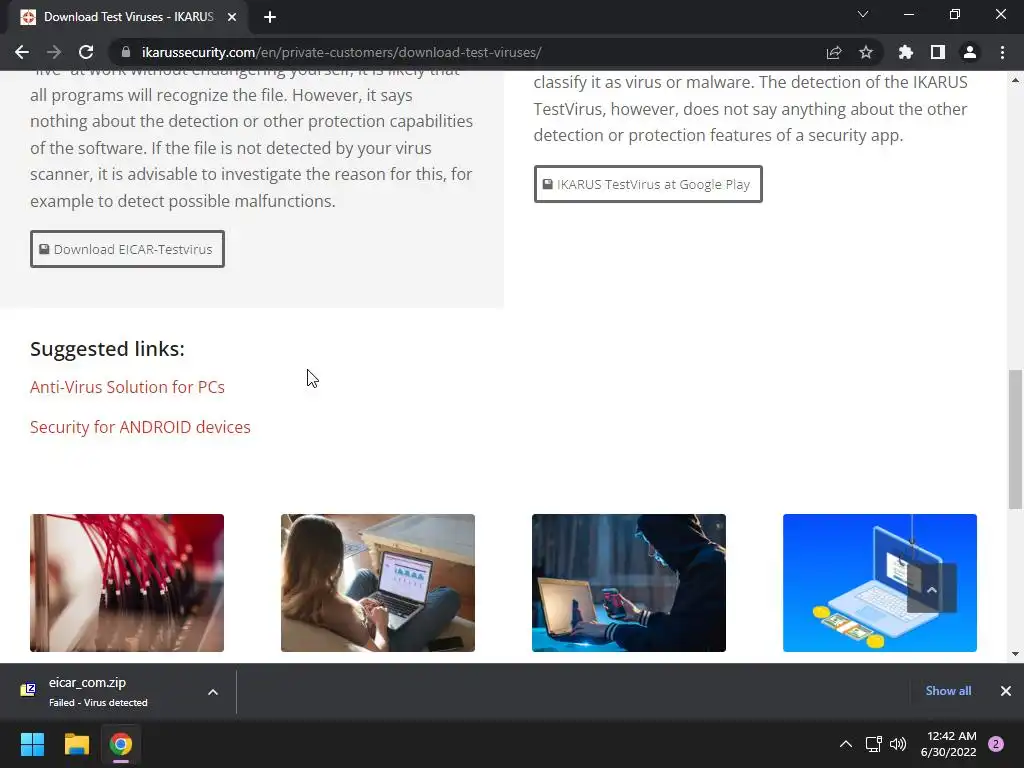This screenshot has height=768, width=1024.
Task: Open the Windows Start menu
Action: point(32,744)
